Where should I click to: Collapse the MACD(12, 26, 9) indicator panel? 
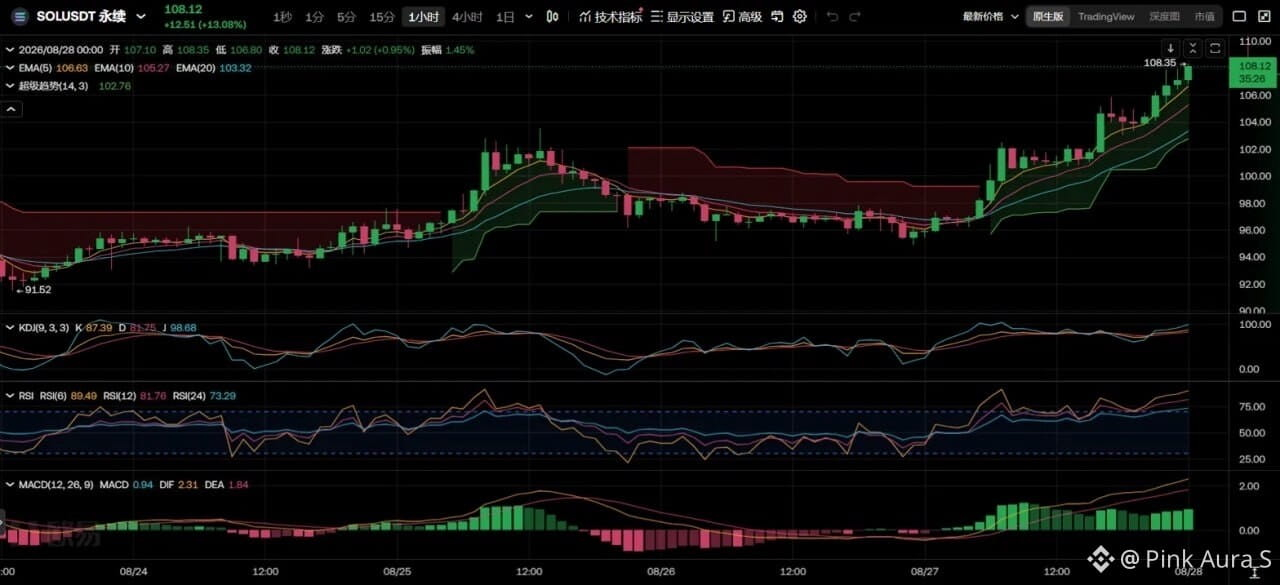click(9, 484)
